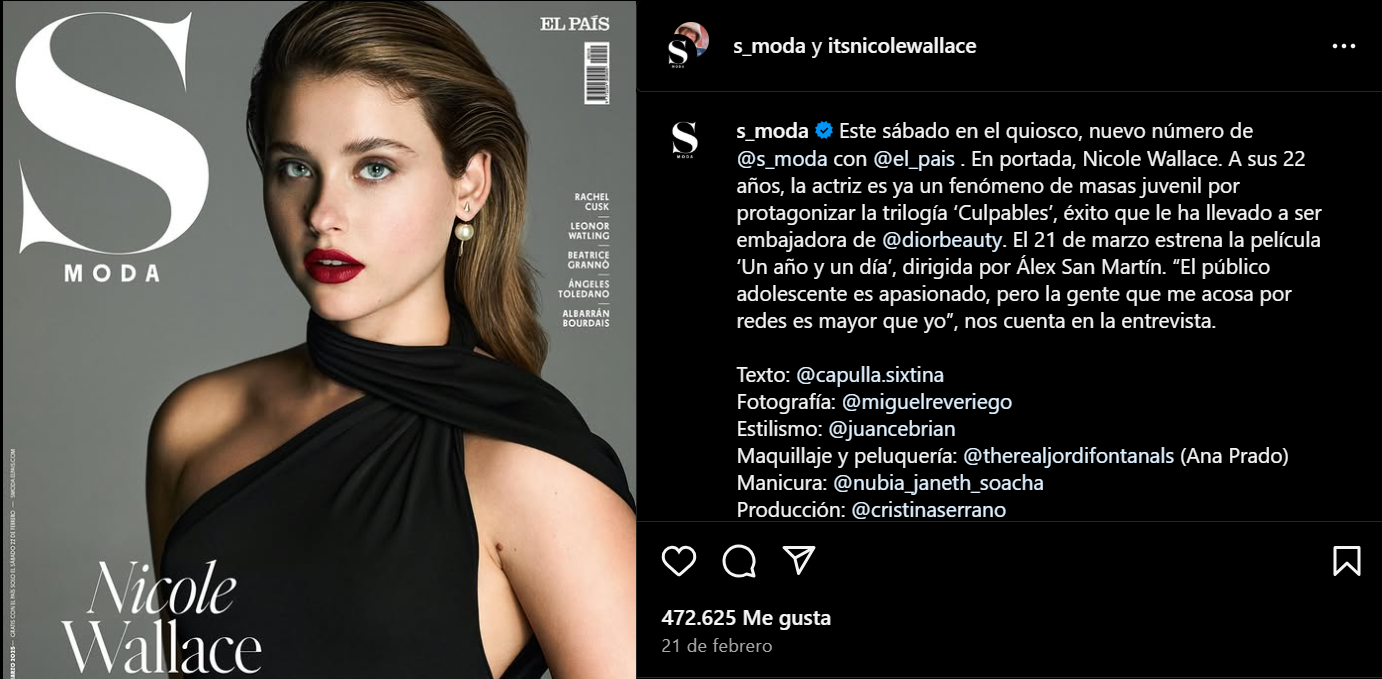This screenshot has width=1382, height=679.
Task: Open @nubia_janeth_soacha manicure credit
Action: (x=938, y=483)
